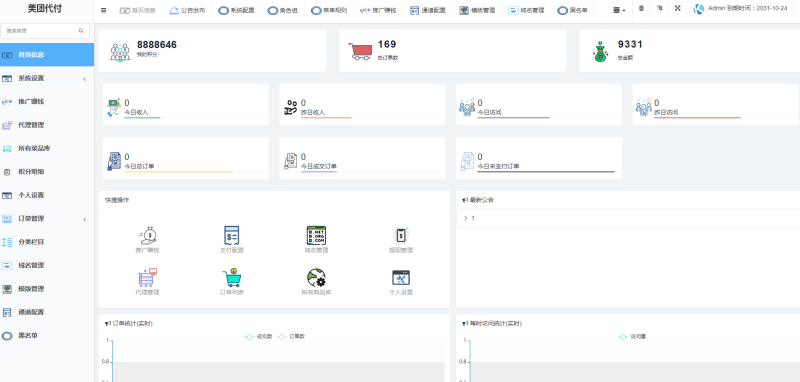Image resolution: width=800 pixels, height=382 pixels.
Task: Open 代理管理 server shortcut icon
Action: (x=147, y=277)
